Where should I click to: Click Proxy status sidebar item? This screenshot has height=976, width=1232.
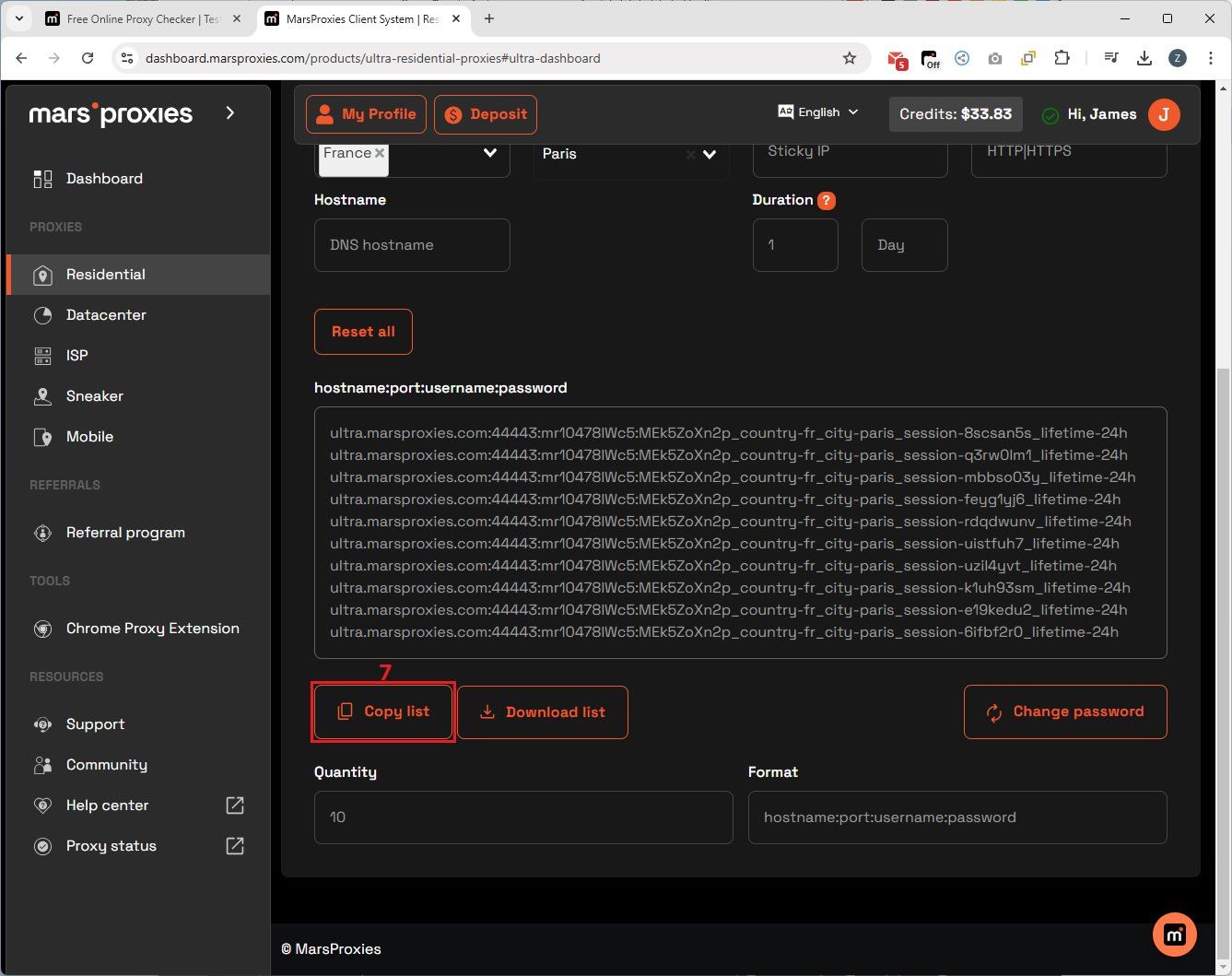click(111, 846)
